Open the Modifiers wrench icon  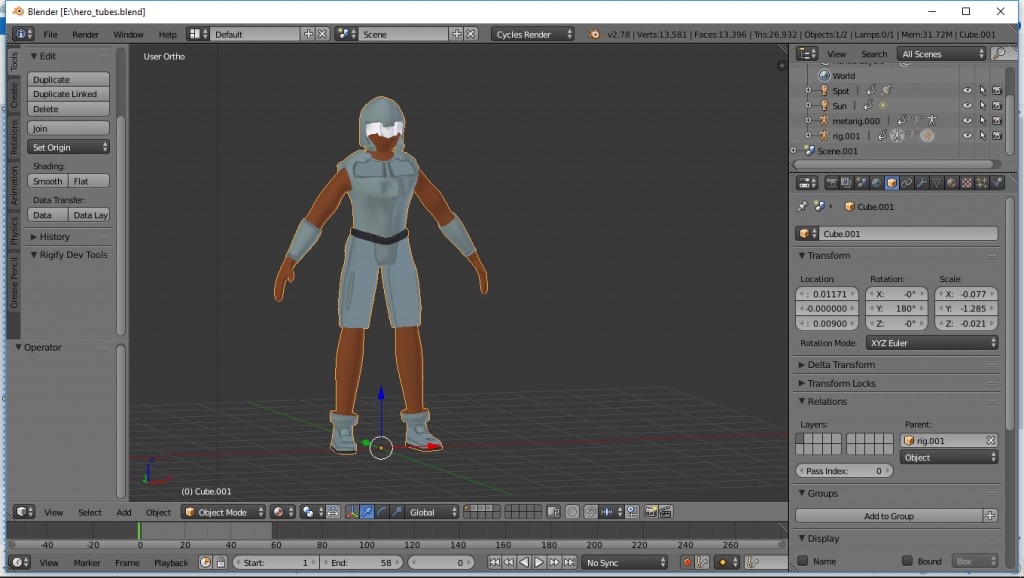[x=921, y=183]
